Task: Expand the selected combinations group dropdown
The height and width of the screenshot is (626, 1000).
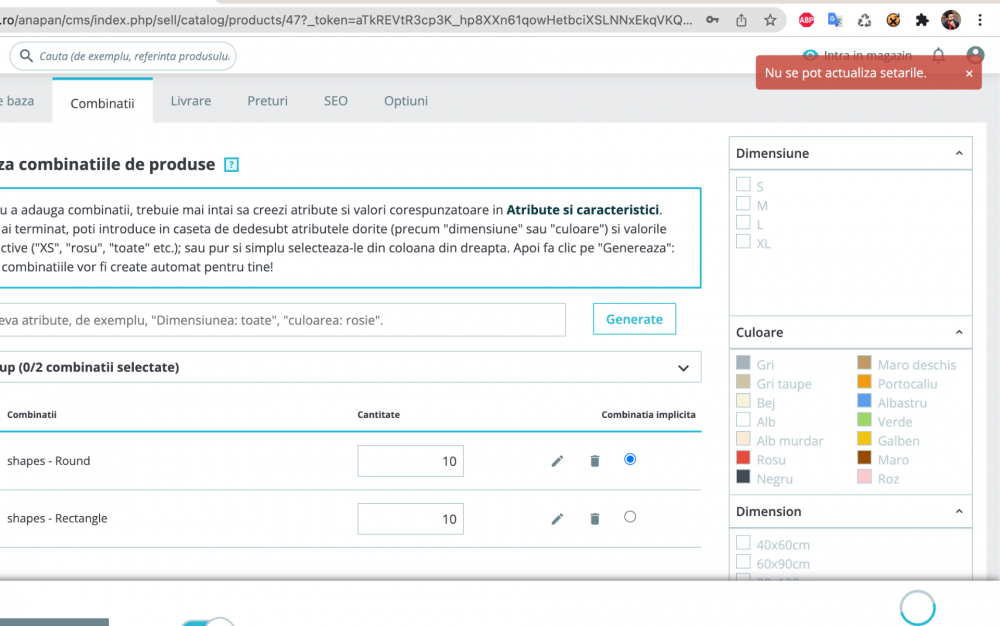Action: point(684,367)
